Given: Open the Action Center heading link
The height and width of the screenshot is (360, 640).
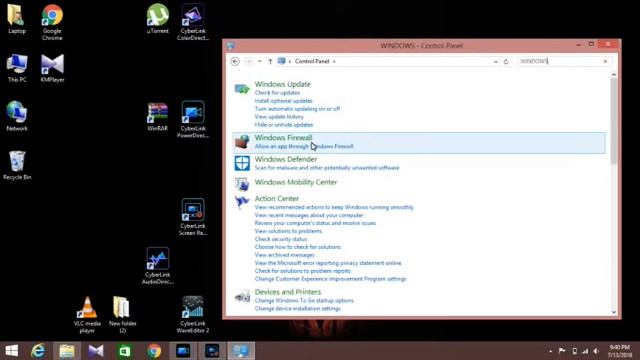Looking at the screenshot, I should pyautogui.click(x=277, y=198).
